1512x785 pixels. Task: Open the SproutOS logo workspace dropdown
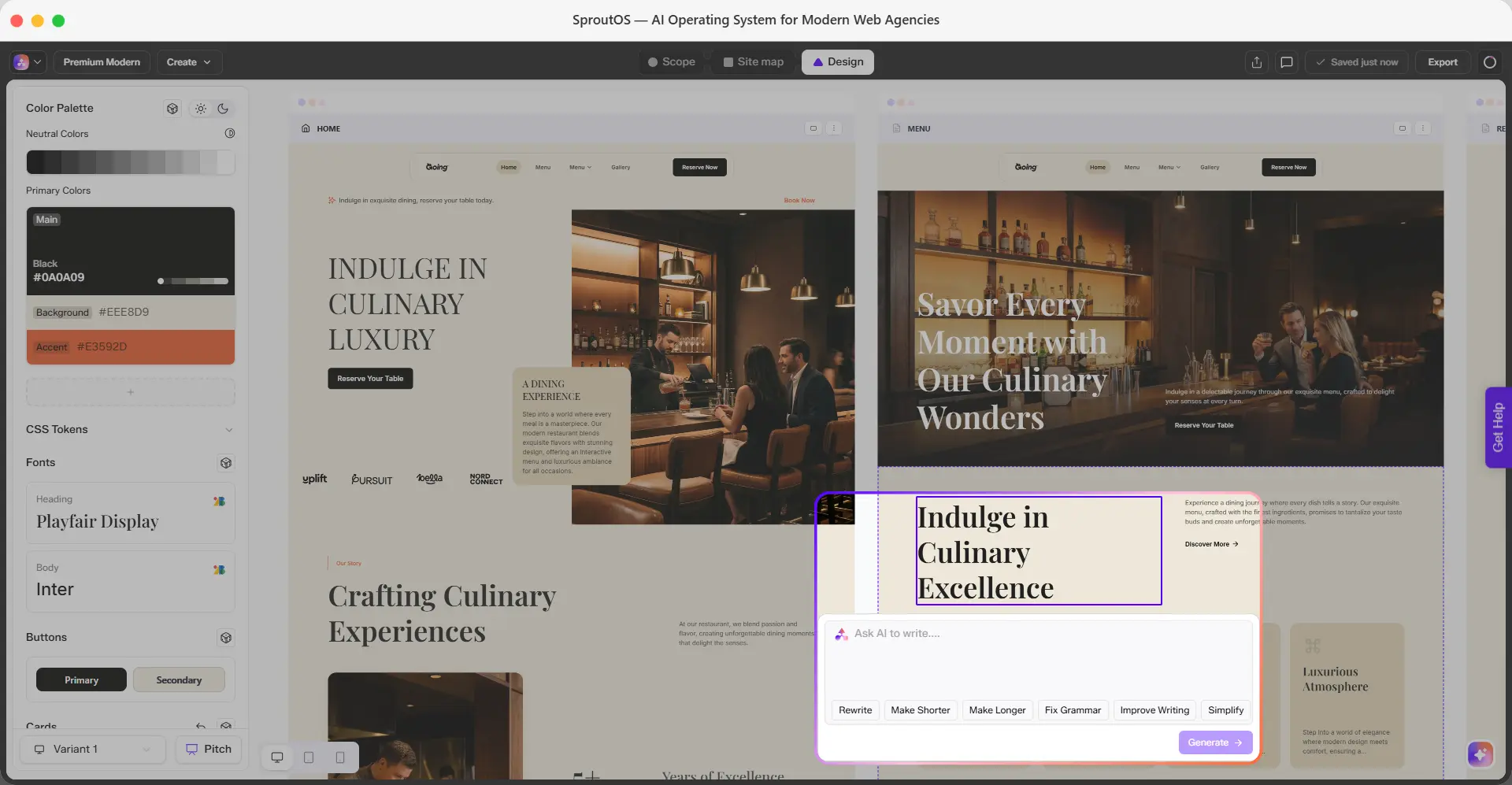tap(28, 62)
